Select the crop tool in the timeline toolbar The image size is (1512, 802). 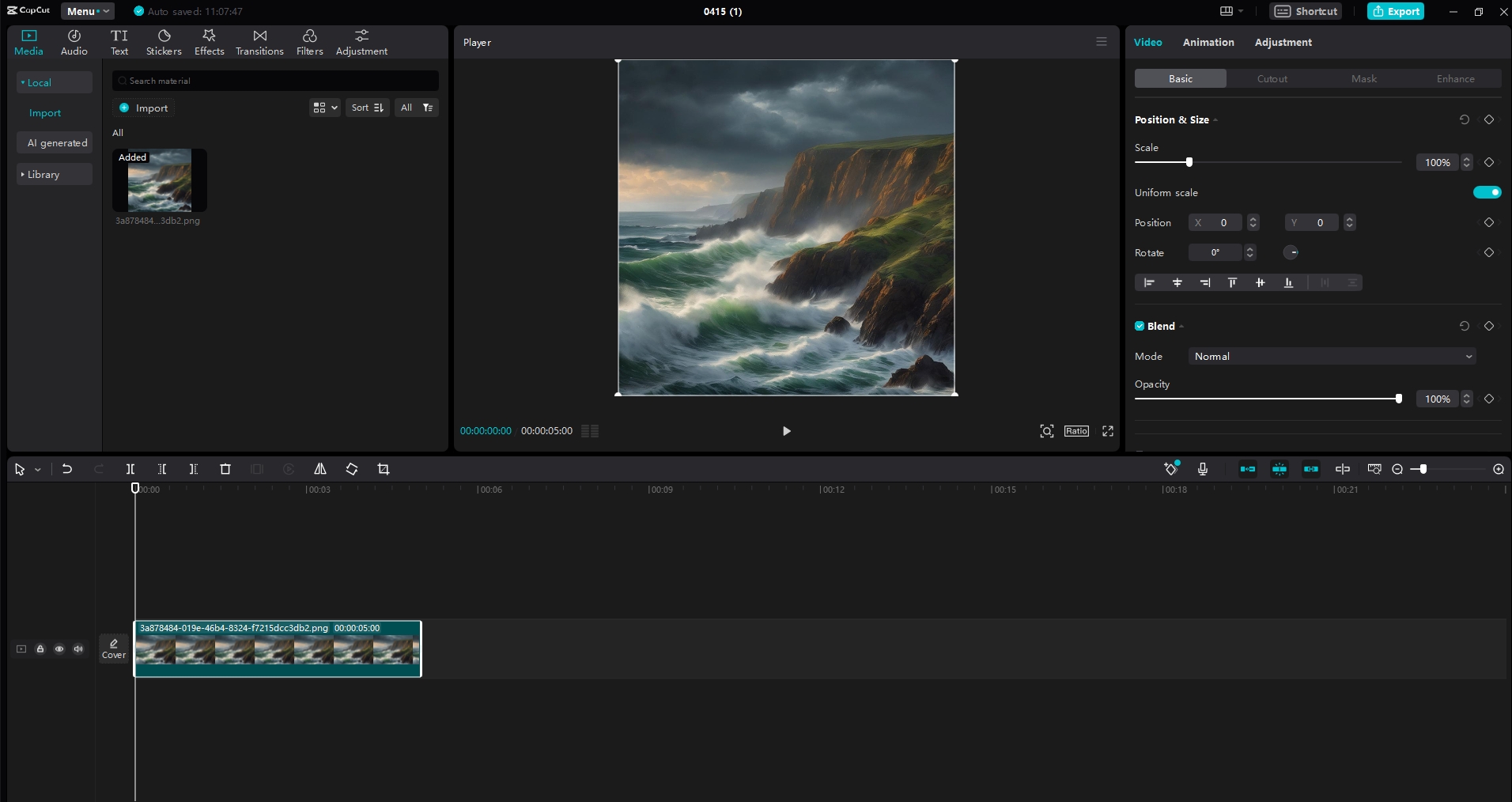coord(383,469)
